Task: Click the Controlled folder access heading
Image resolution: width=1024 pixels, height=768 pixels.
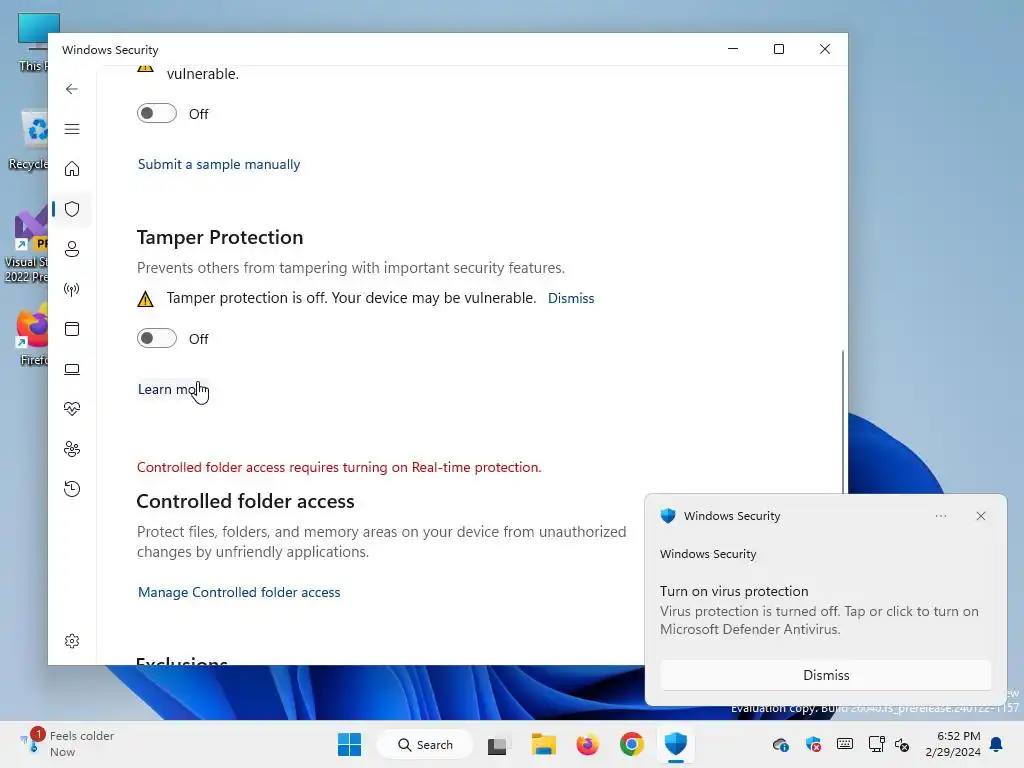Action: pyautogui.click(x=246, y=501)
